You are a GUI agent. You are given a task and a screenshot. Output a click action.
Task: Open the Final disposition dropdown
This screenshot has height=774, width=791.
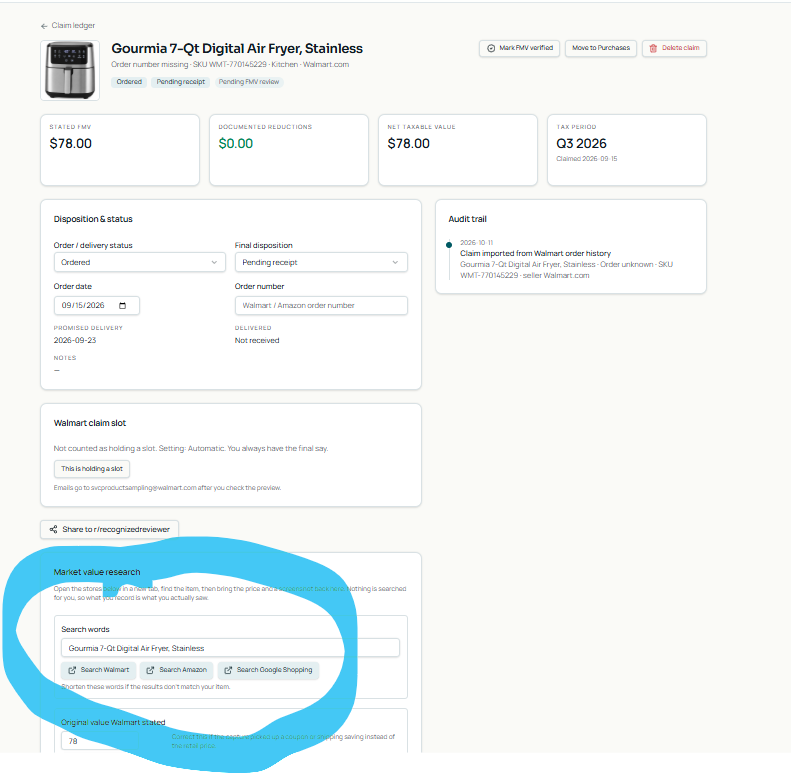pos(321,262)
